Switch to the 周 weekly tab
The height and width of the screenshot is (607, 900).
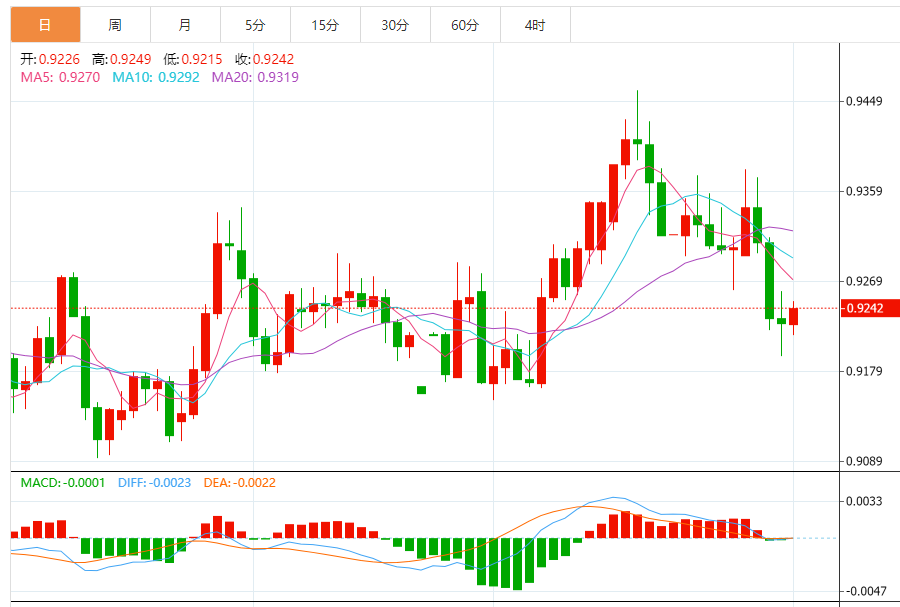click(x=115, y=25)
